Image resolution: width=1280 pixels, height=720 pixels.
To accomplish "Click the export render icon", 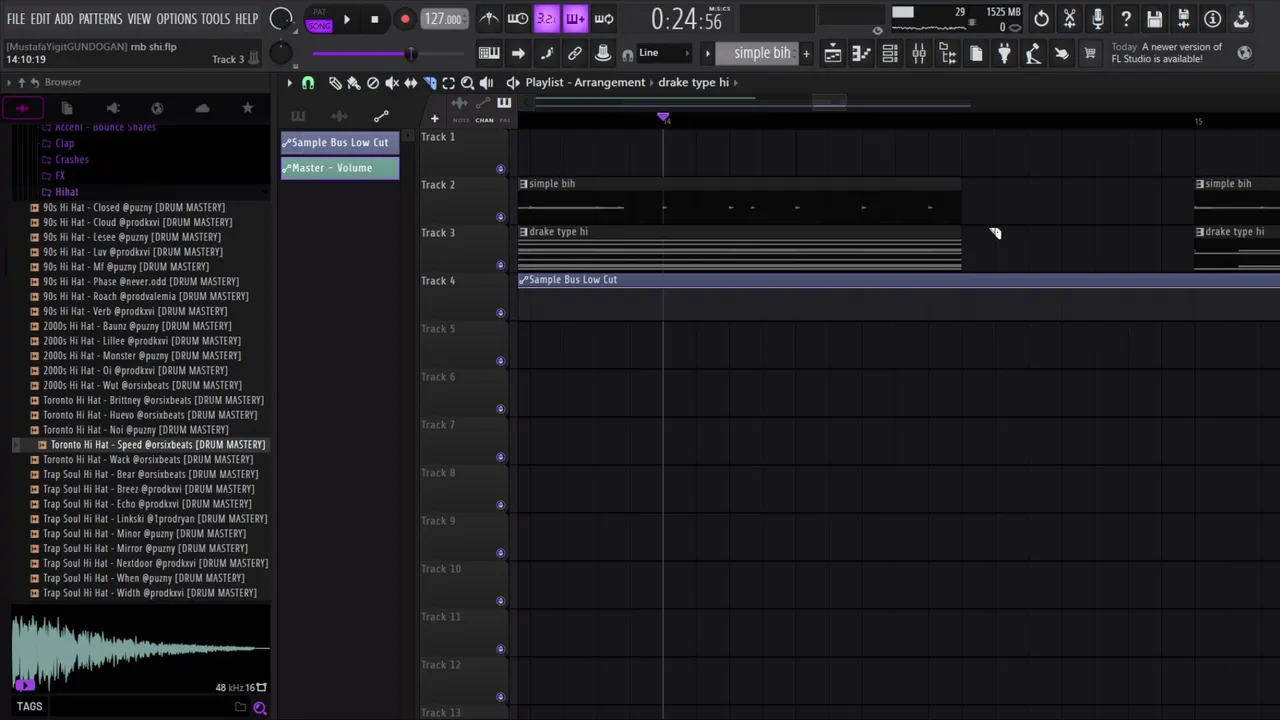I will [x=1184, y=19].
